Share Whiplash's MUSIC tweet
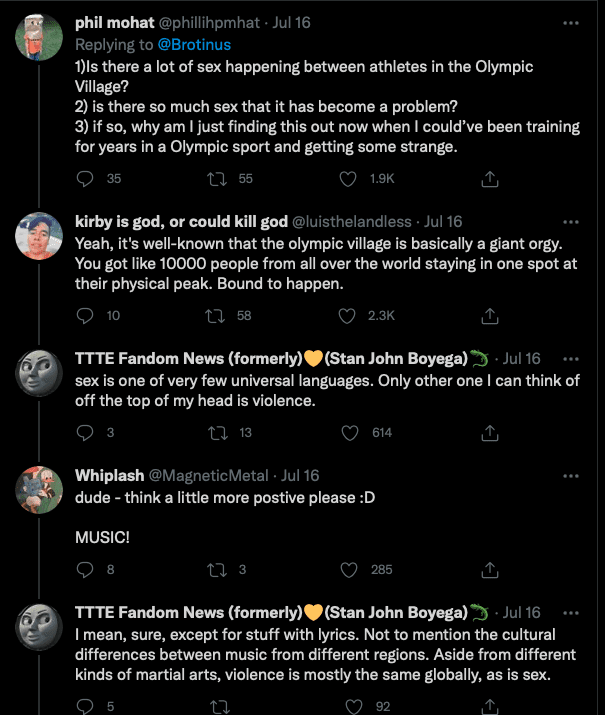This screenshot has height=715, width=605. tap(490, 569)
